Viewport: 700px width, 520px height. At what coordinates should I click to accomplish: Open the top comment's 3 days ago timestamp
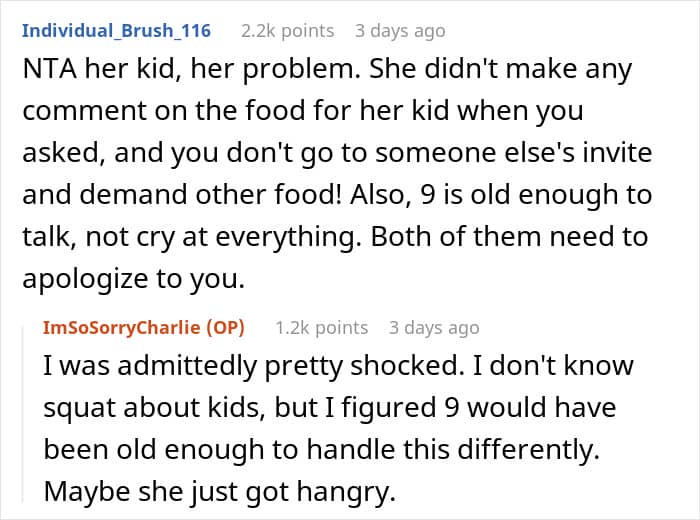(400, 31)
